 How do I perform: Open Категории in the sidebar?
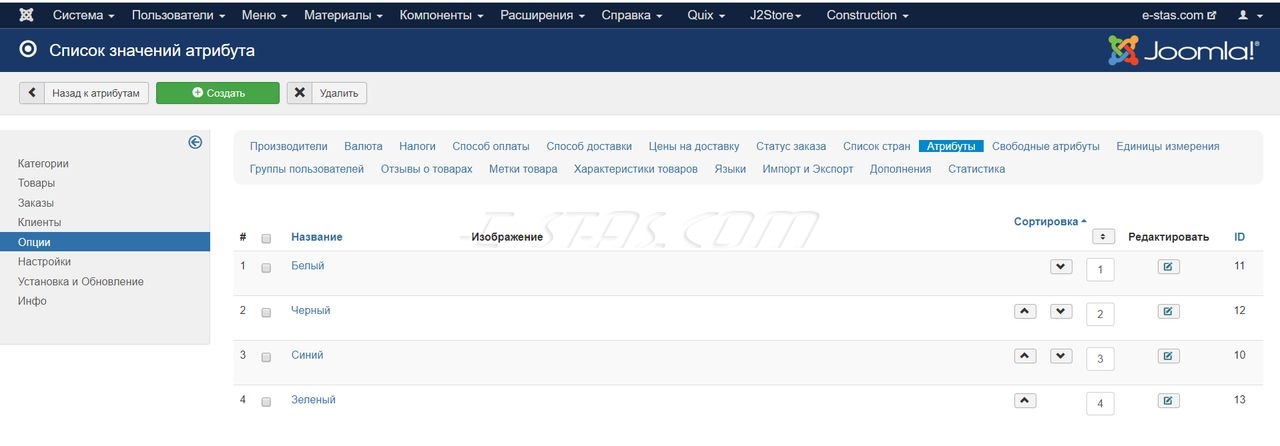(43, 163)
